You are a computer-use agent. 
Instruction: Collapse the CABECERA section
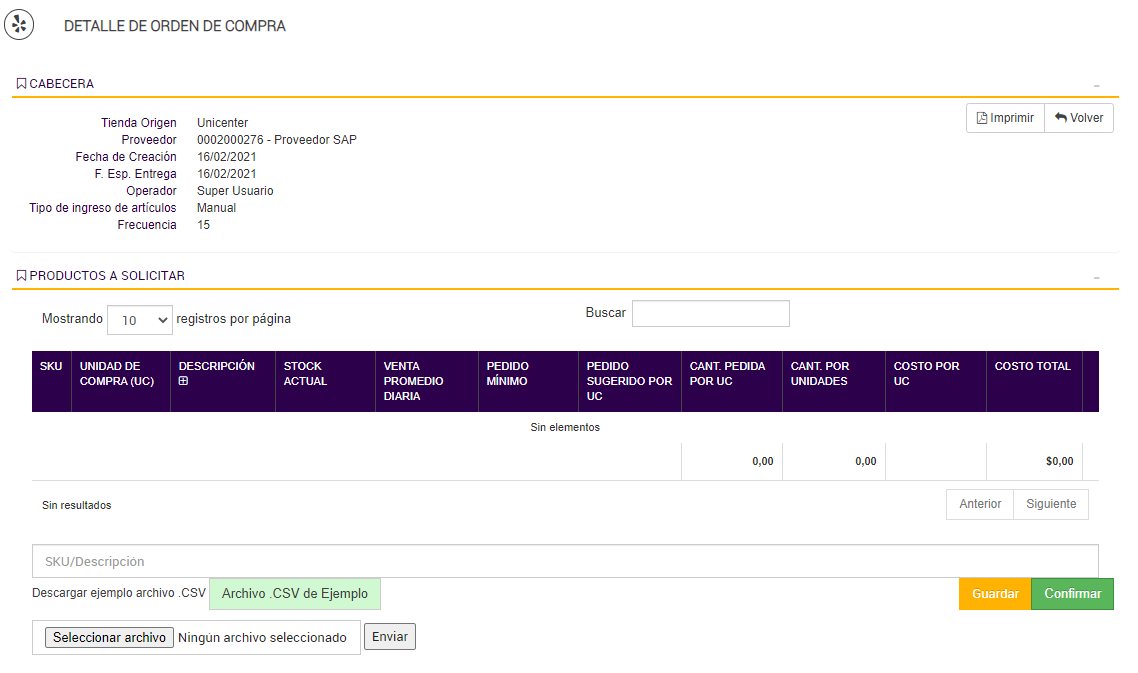tap(1097, 85)
